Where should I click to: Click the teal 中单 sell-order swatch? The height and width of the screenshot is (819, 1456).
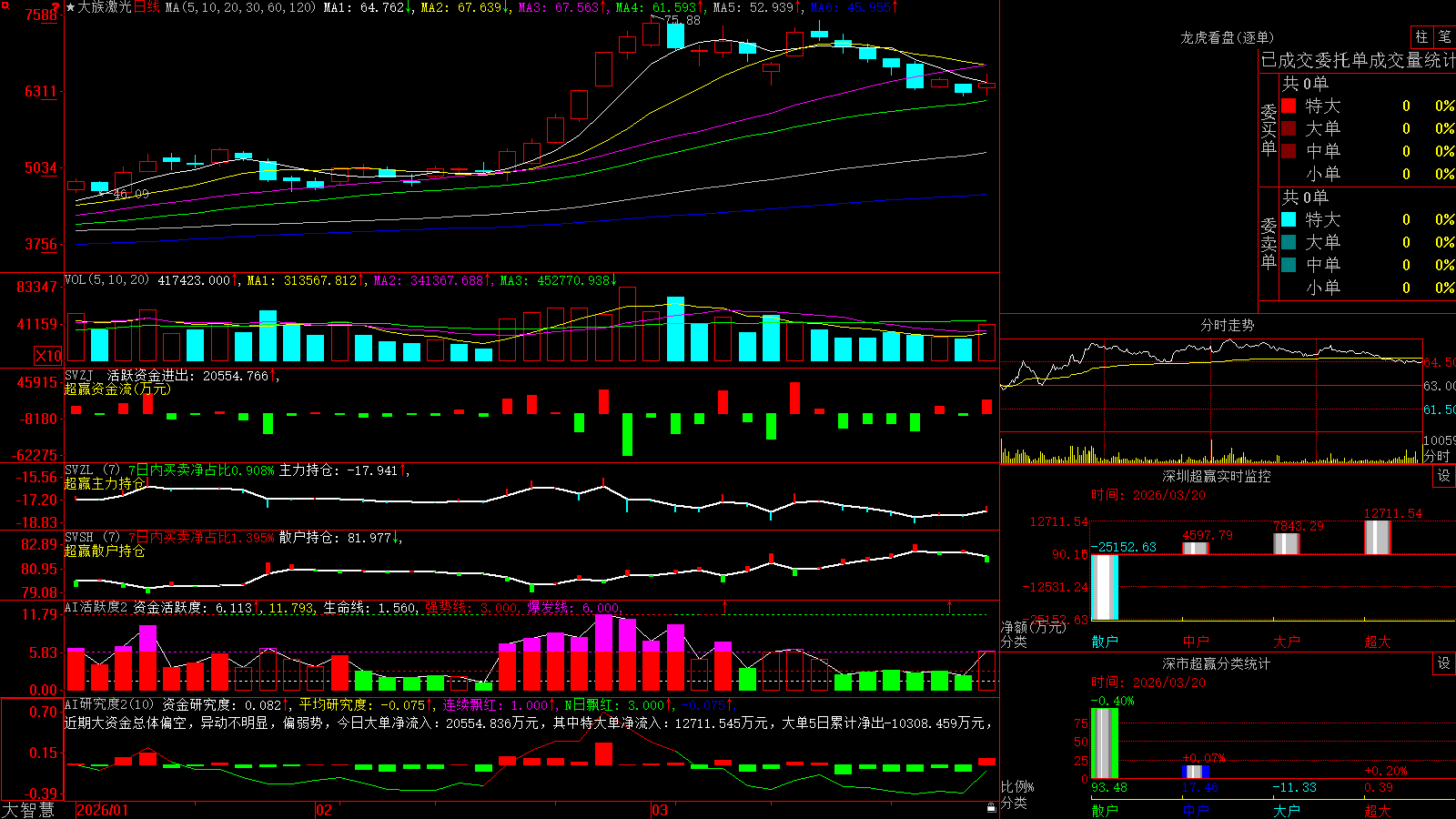coord(1289,265)
